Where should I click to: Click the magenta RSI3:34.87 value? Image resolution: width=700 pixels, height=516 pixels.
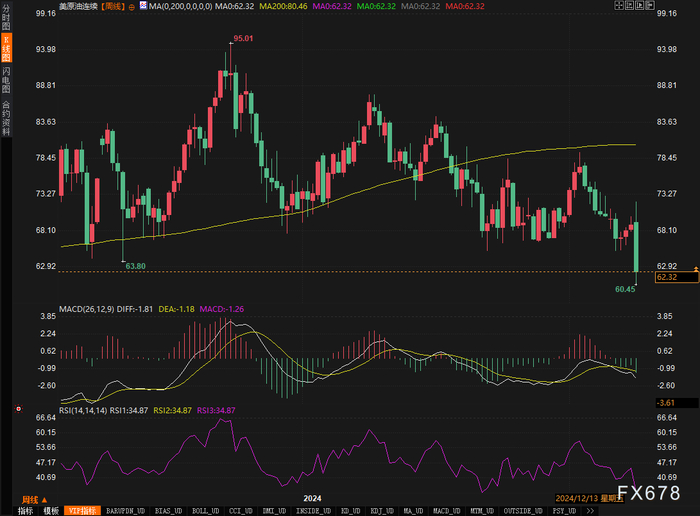point(216,410)
